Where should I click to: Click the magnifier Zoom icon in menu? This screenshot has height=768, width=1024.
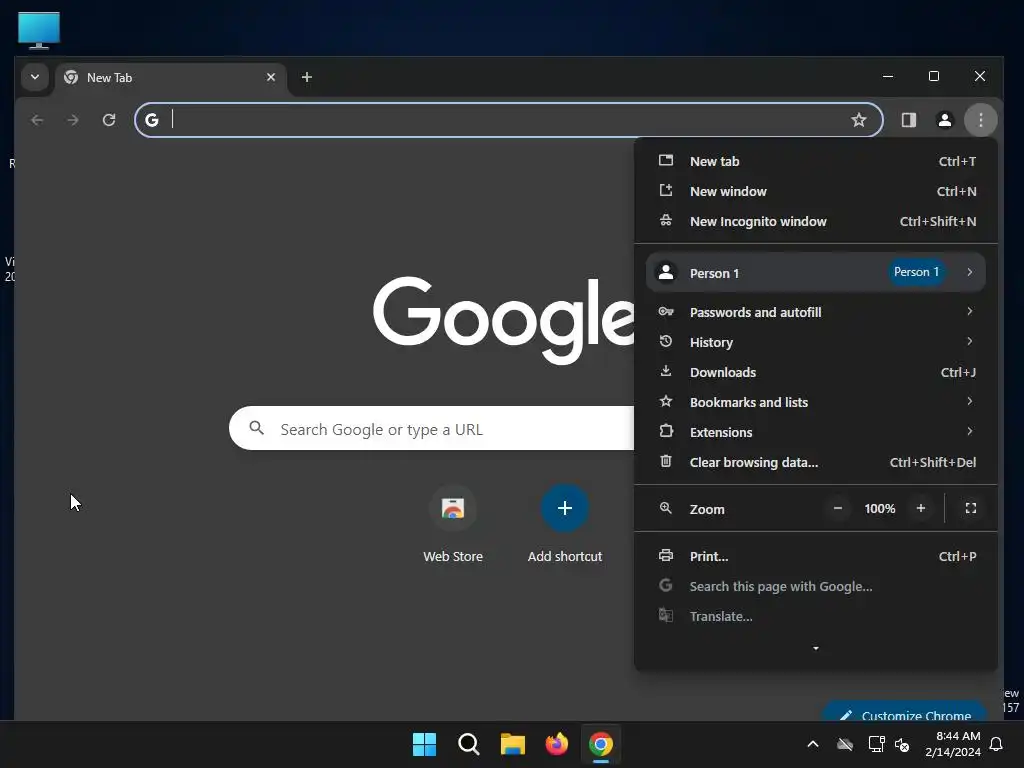665,507
